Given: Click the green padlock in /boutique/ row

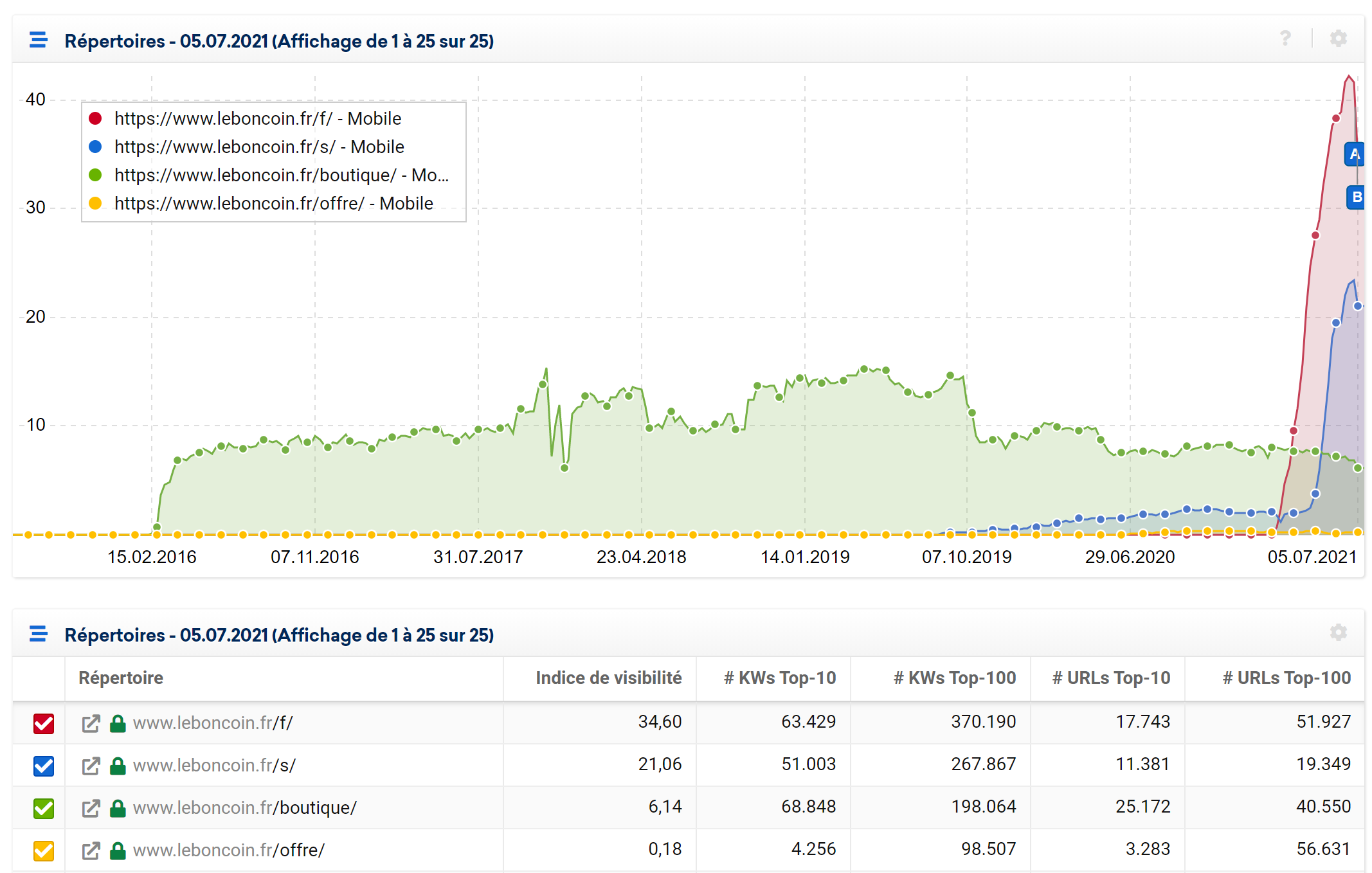Looking at the screenshot, I should point(118,808).
